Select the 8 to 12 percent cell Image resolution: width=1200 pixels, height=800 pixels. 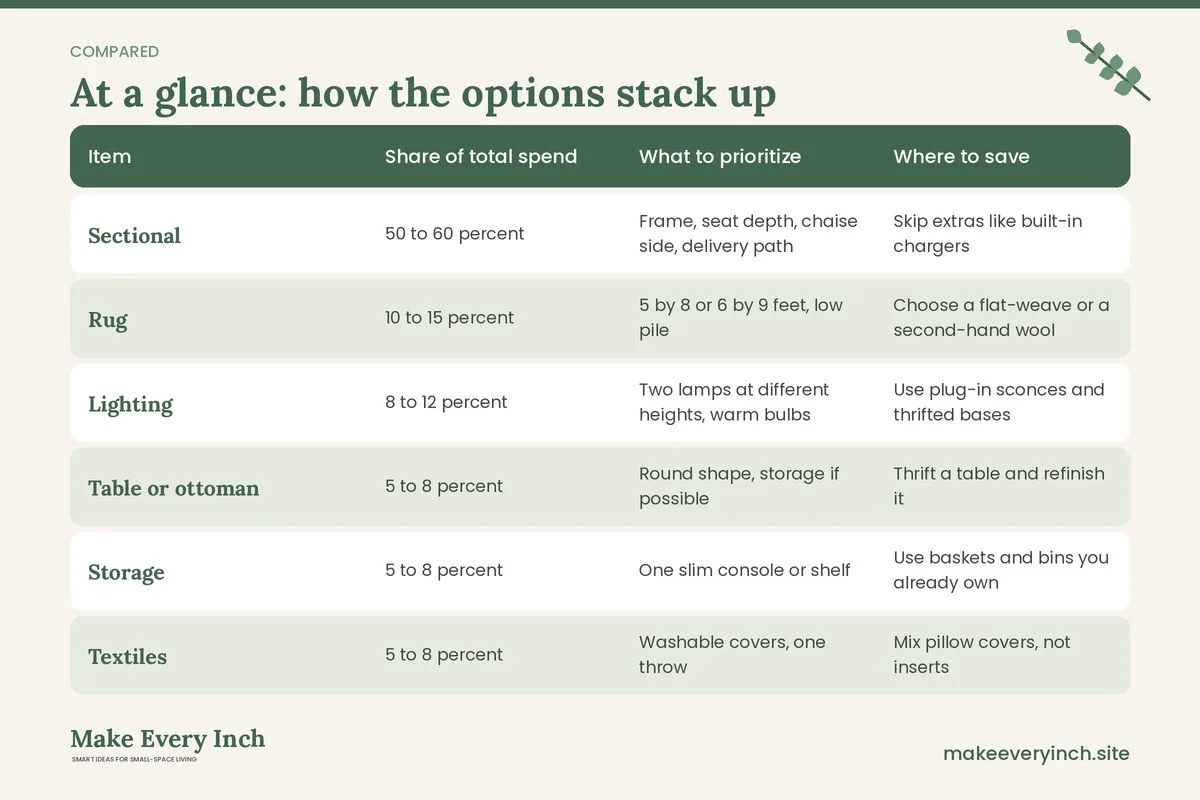(446, 402)
